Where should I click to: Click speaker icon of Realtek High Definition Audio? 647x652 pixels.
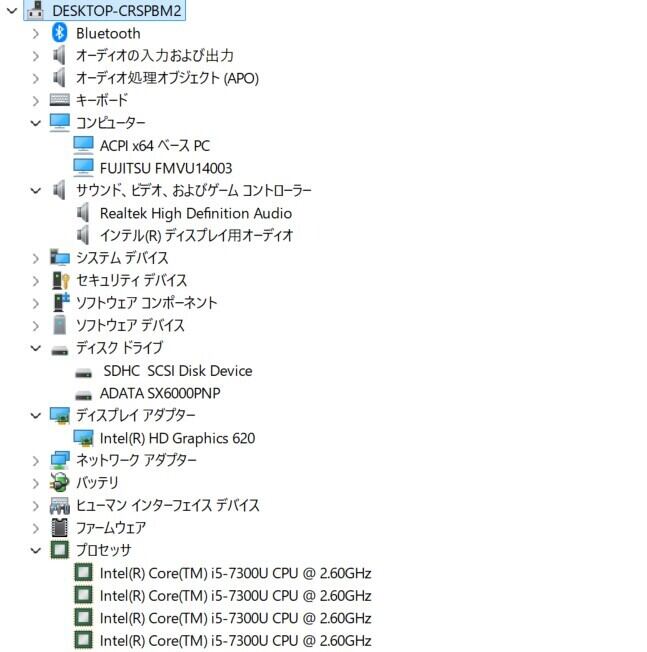coord(83,212)
